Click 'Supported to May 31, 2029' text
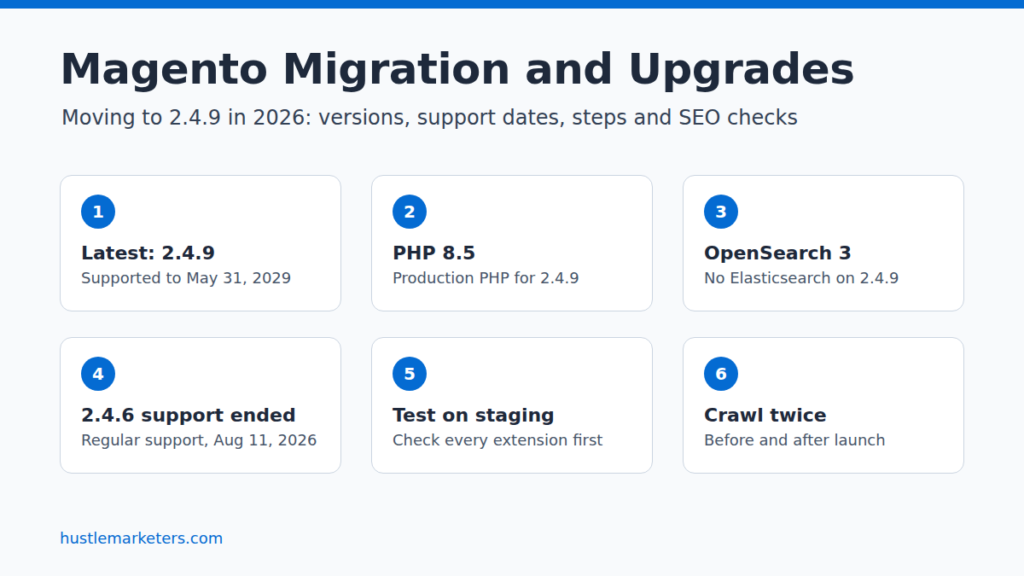Viewport: 1024px width, 576px height. pos(186,278)
